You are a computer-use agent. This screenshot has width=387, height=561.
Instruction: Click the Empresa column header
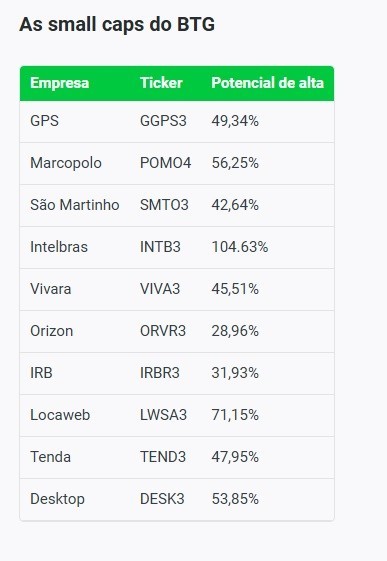[x=59, y=83]
